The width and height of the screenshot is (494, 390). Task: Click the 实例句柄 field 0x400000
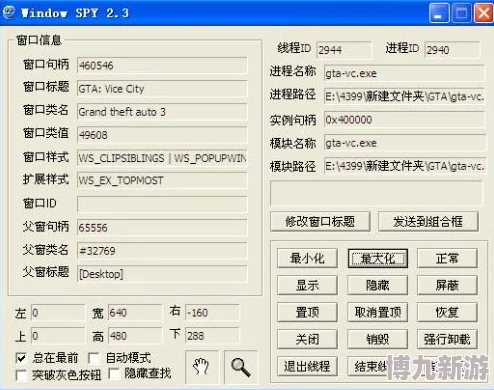pos(404,119)
